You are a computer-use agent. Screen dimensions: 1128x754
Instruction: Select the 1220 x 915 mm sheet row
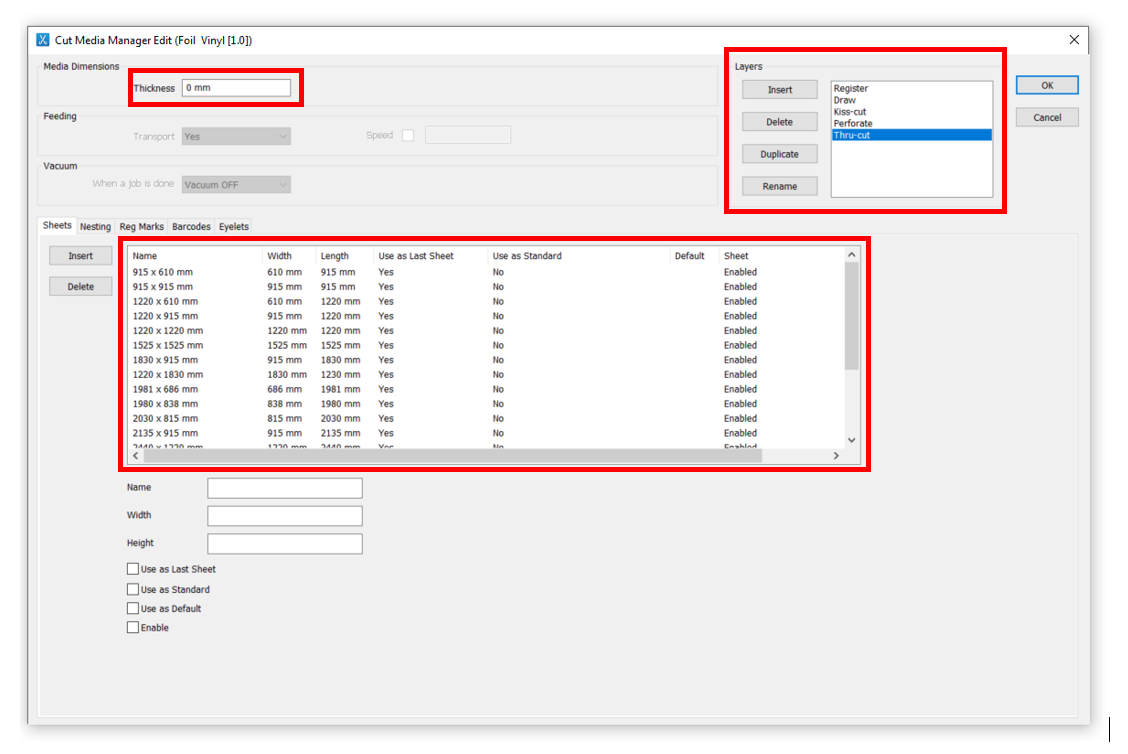click(486, 317)
